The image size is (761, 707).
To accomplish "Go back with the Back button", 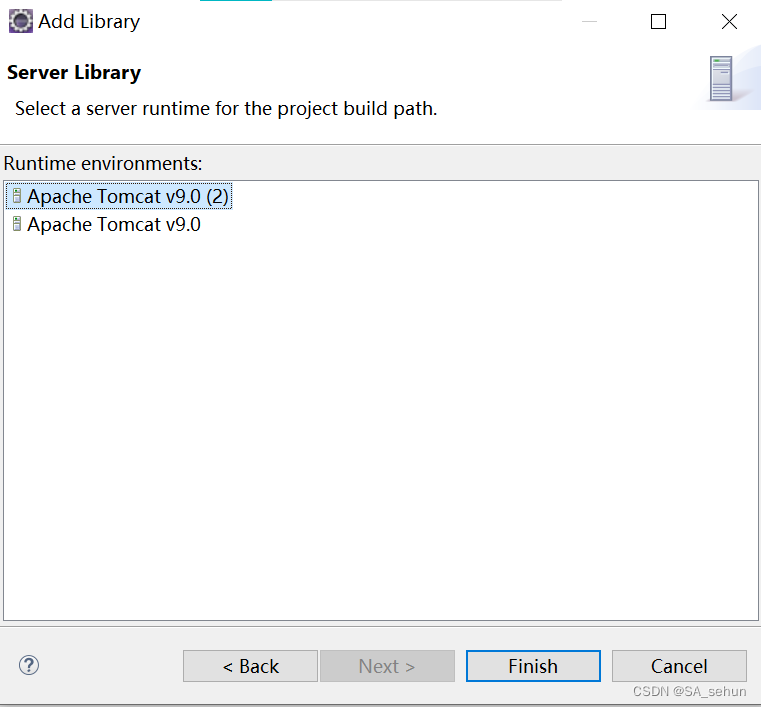I will pyautogui.click(x=250, y=666).
